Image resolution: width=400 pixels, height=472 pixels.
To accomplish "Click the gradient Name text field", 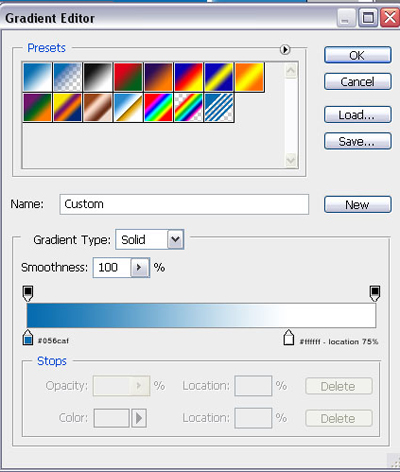I will pos(184,204).
